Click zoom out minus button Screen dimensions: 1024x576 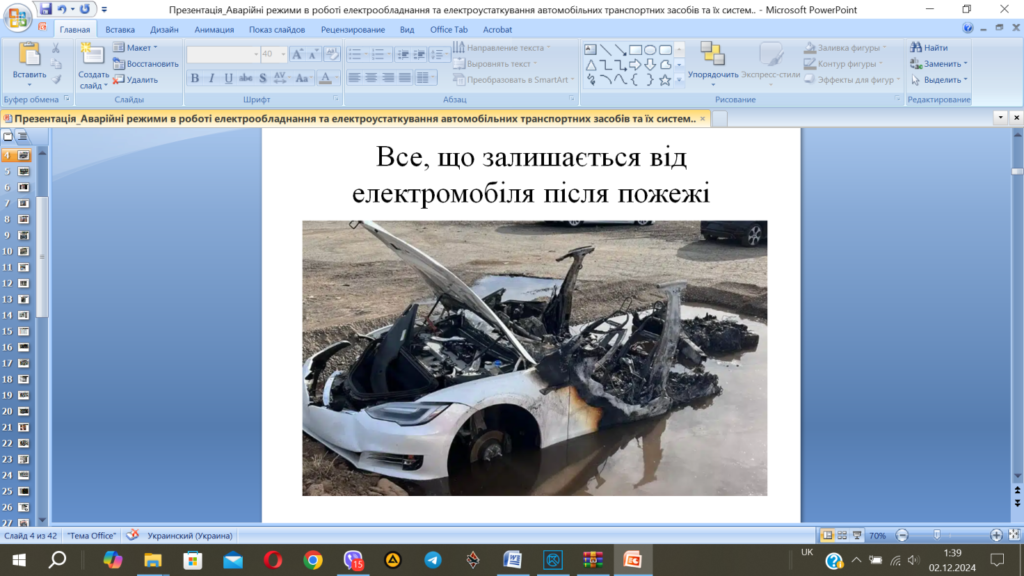(x=902, y=535)
